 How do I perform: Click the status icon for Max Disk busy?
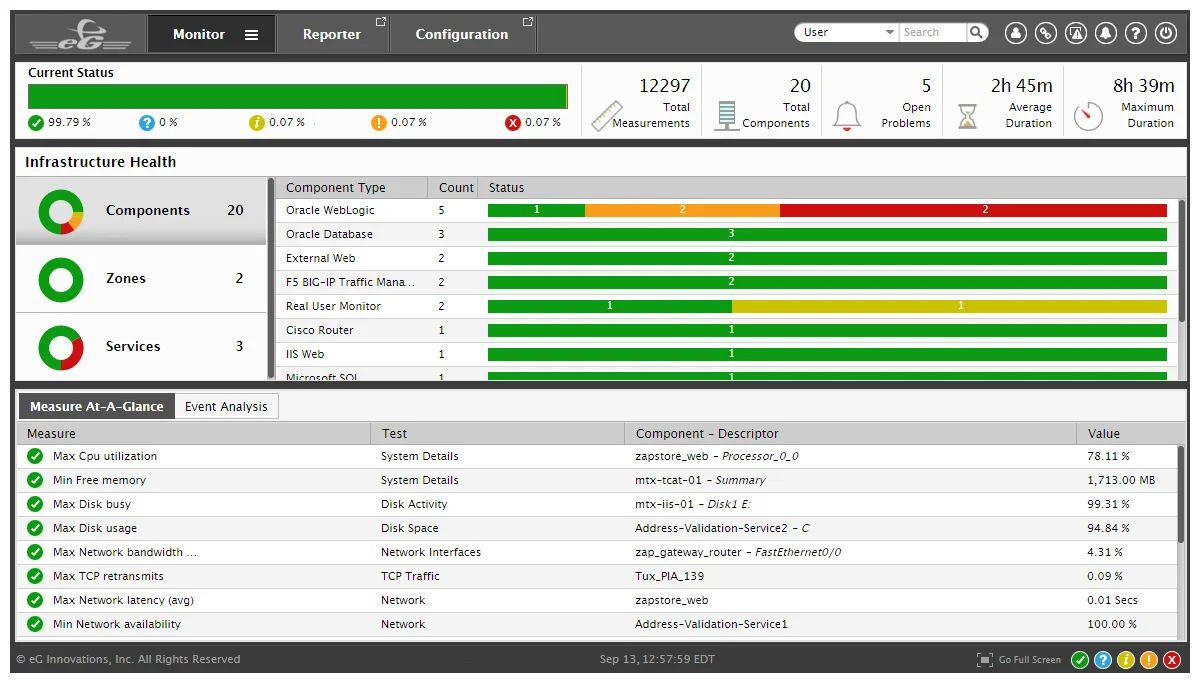pyautogui.click(x=35, y=504)
